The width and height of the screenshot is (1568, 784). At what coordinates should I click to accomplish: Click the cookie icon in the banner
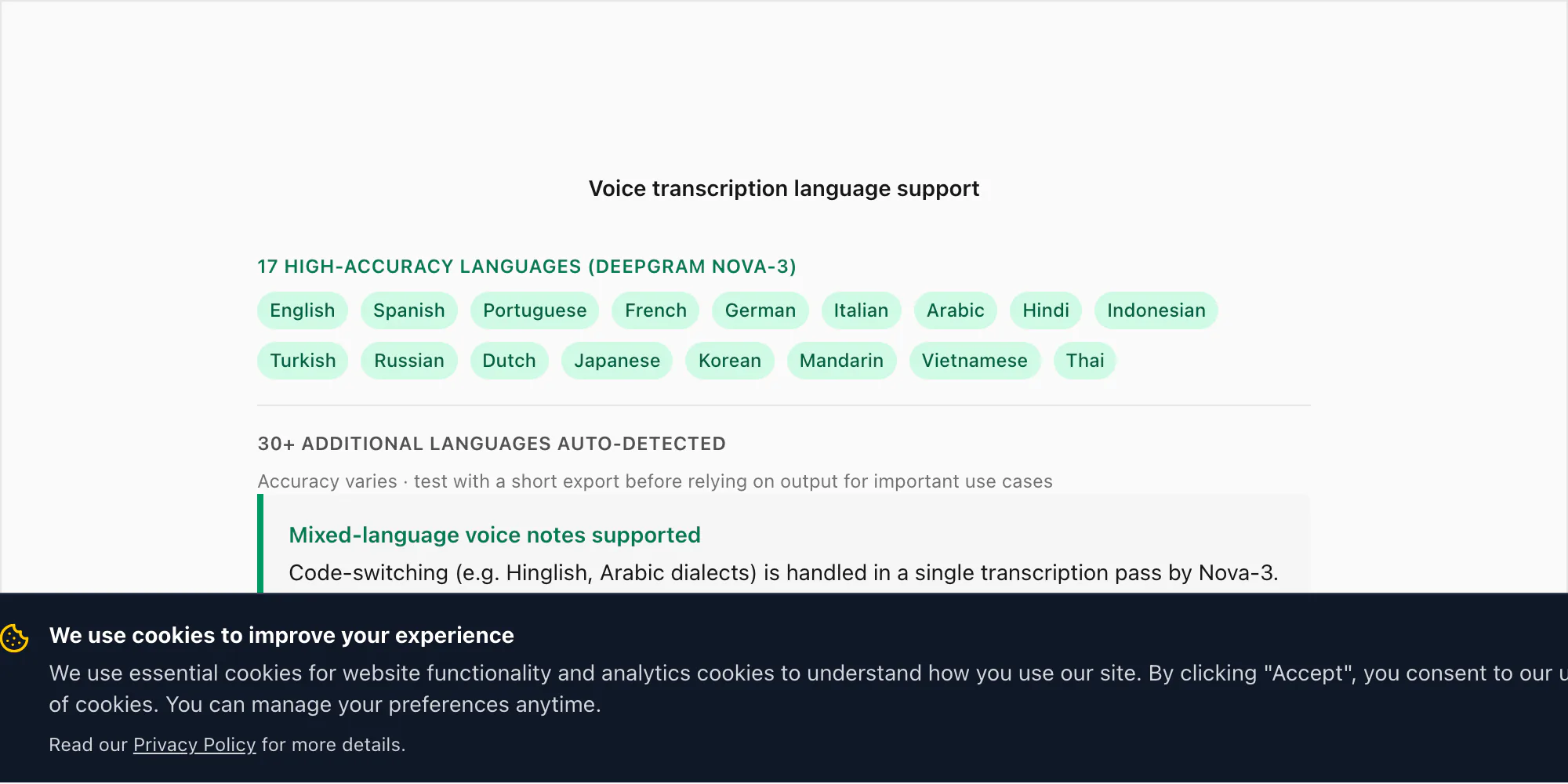[x=14, y=637]
